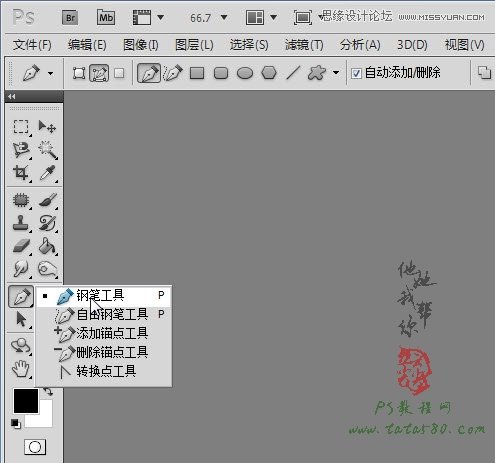
Task: Choose 删除锚点工具 from the flyout
Action: pyautogui.click(x=104, y=352)
